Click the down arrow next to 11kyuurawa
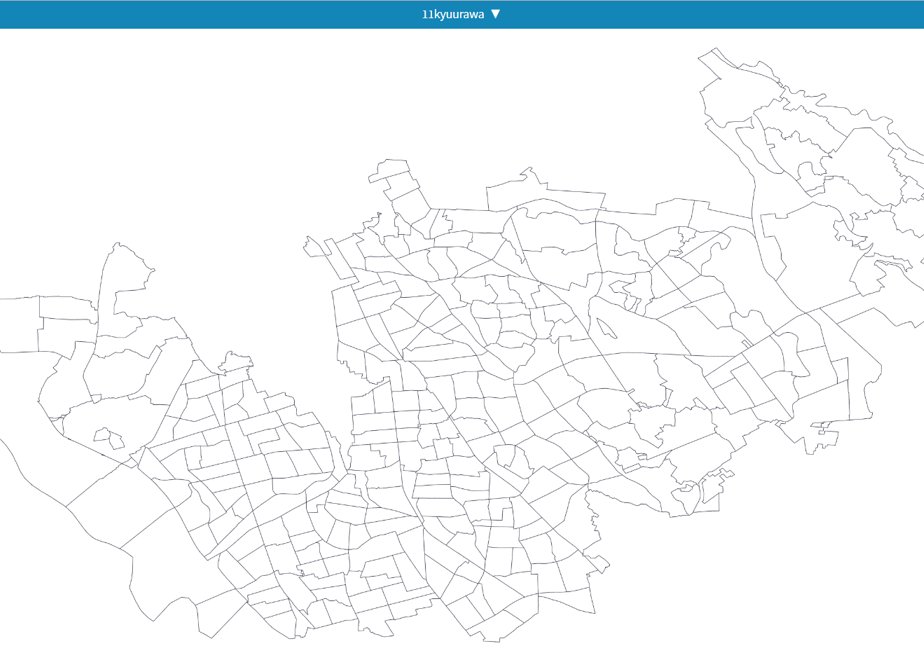 (496, 14)
